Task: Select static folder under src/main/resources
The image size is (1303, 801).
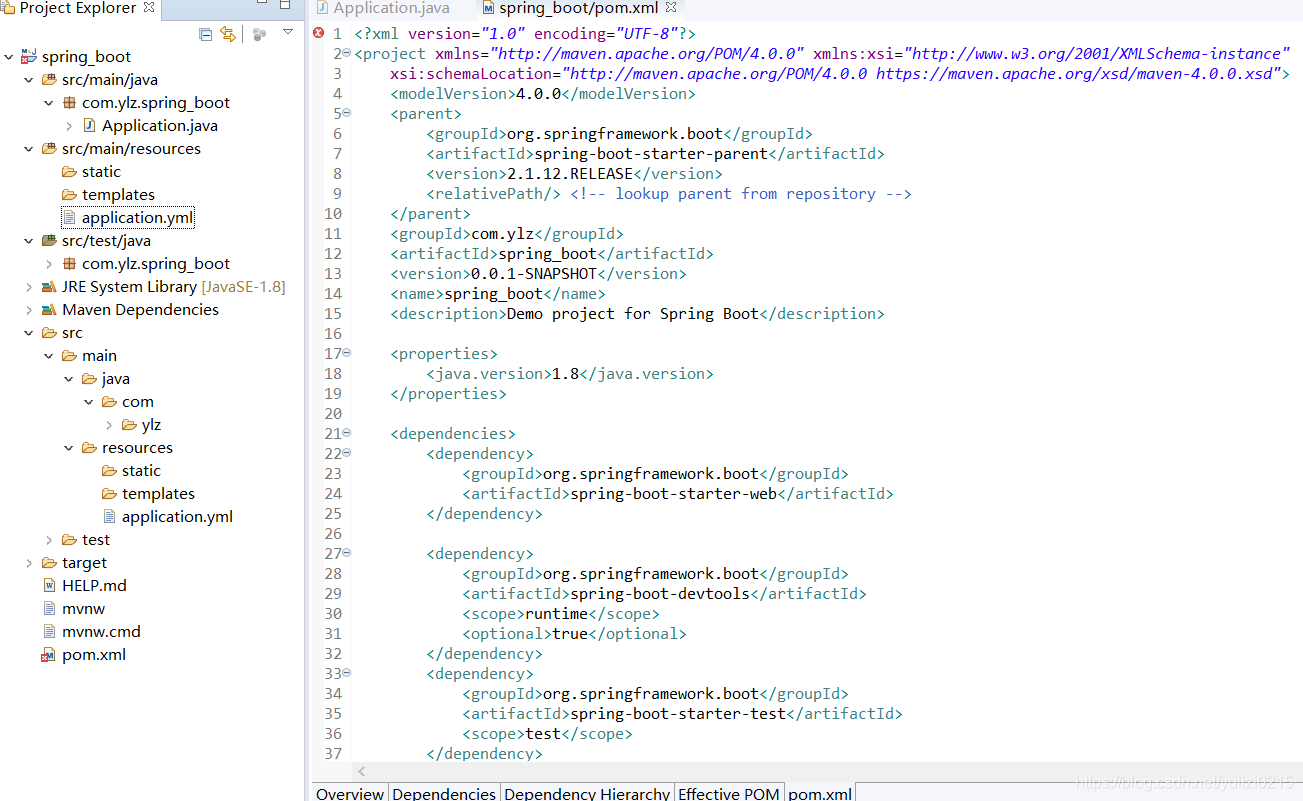Action: pos(101,172)
